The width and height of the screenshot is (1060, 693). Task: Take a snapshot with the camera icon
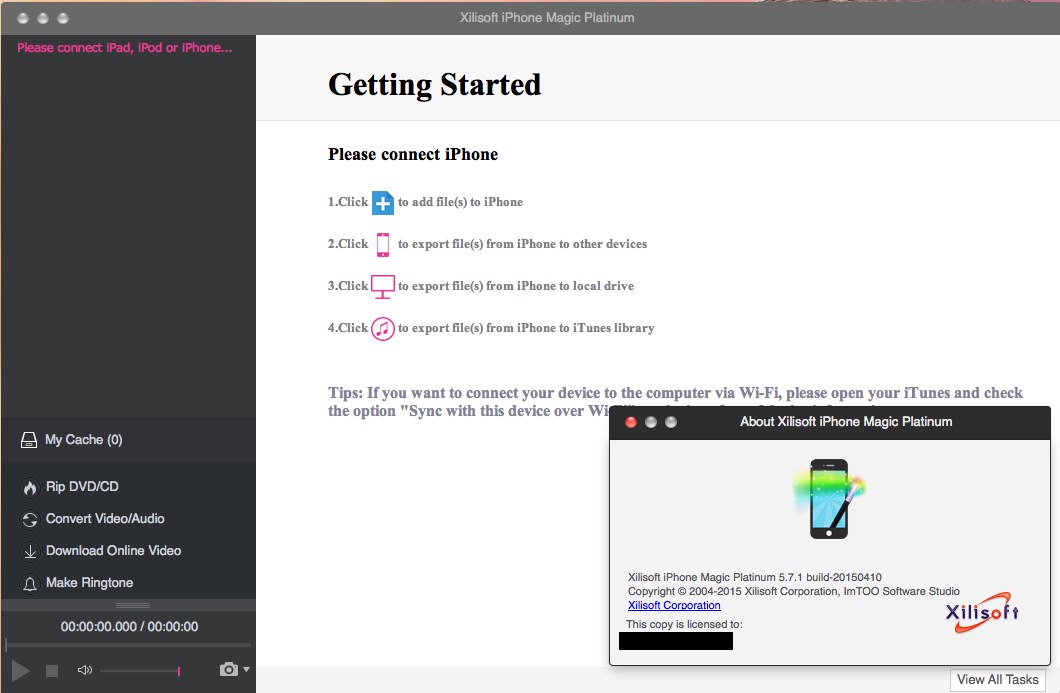(x=228, y=669)
